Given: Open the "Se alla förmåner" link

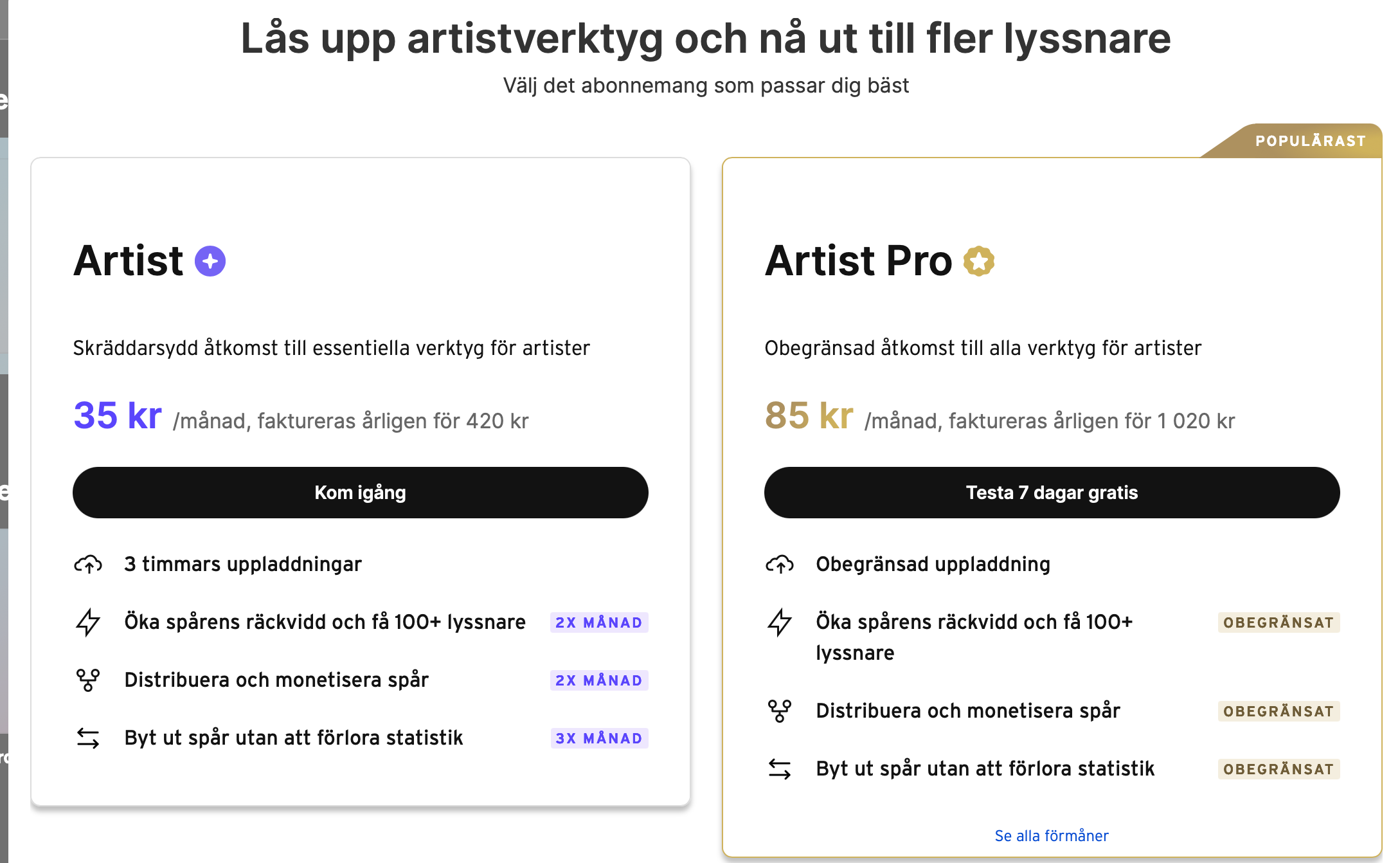Looking at the screenshot, I should (1052, 835).
